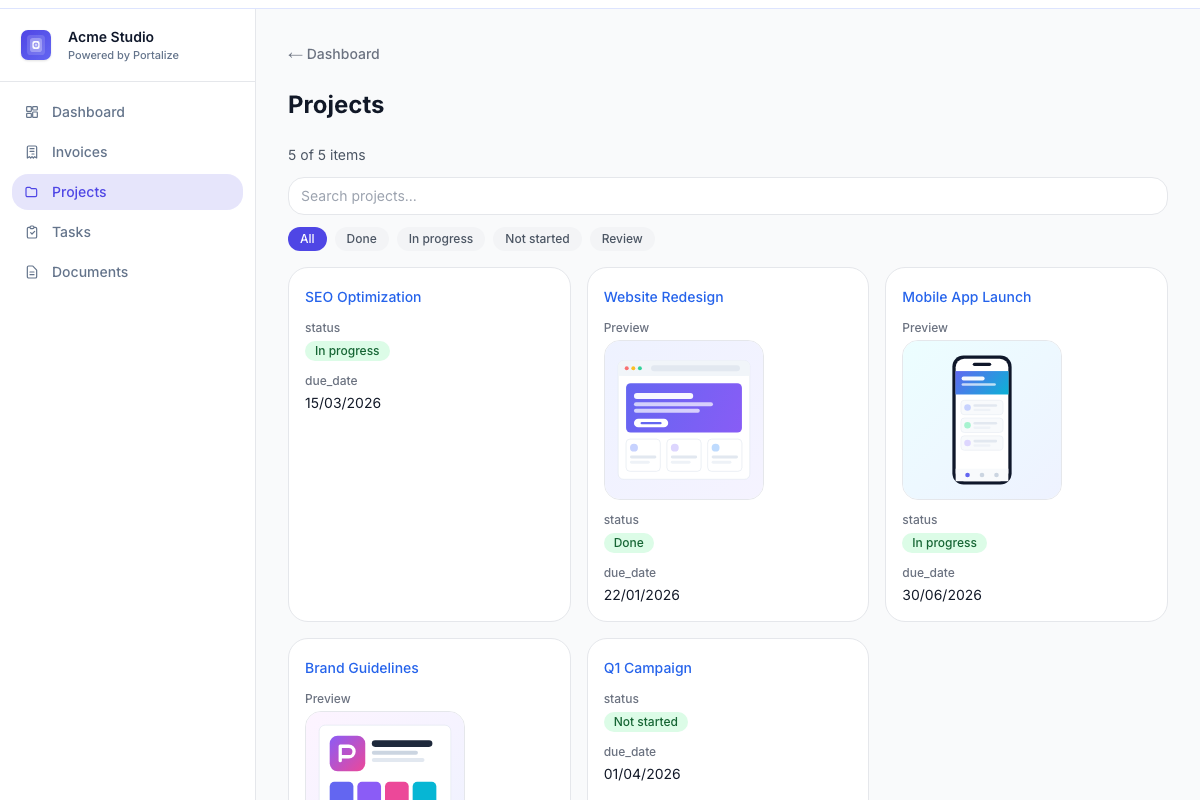Focus the Search projects input field

click(x=728, y=196)
